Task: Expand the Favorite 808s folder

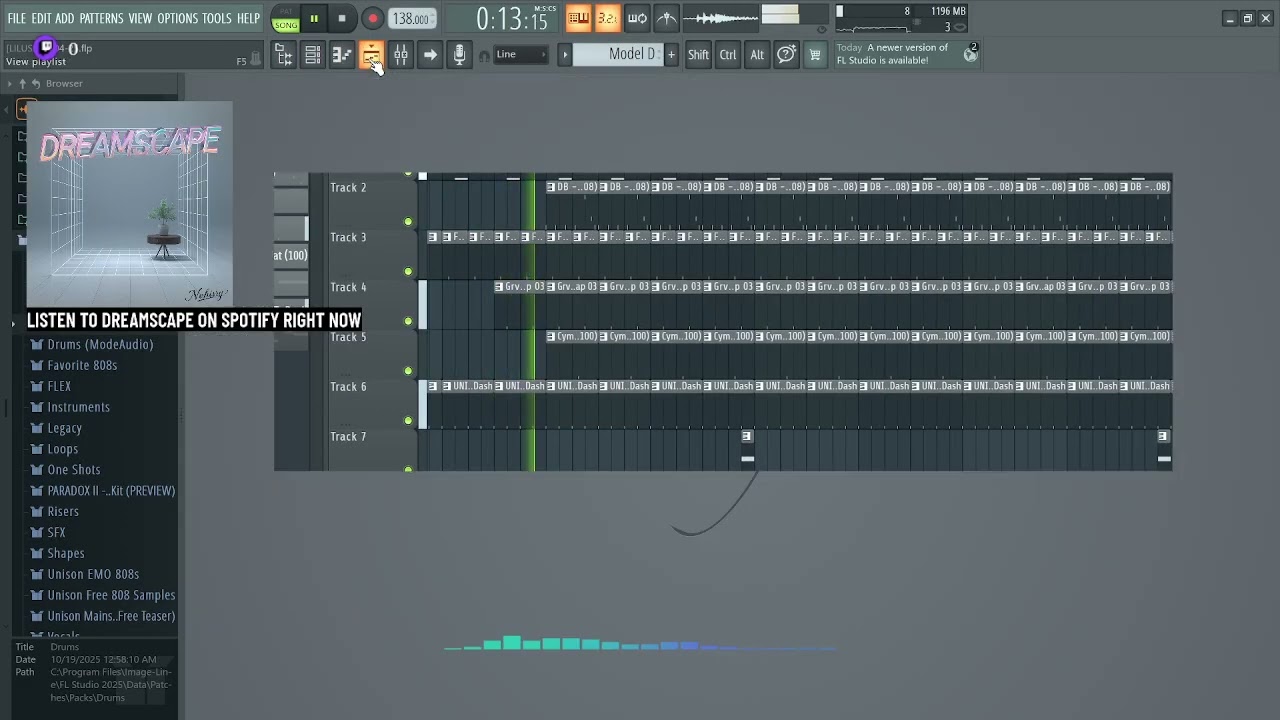Action: [82, 365]
